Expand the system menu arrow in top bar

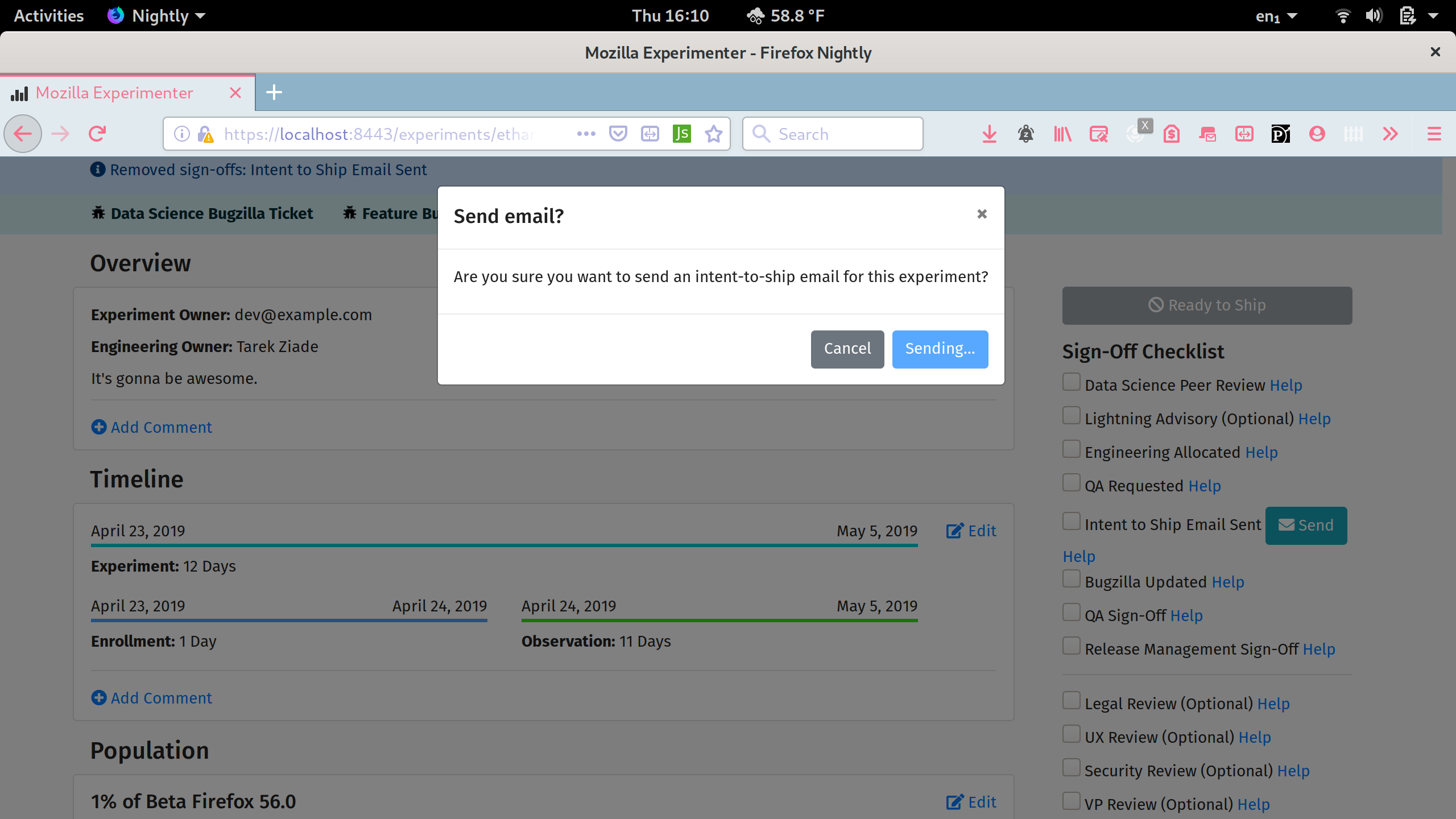coord(1434,16)
